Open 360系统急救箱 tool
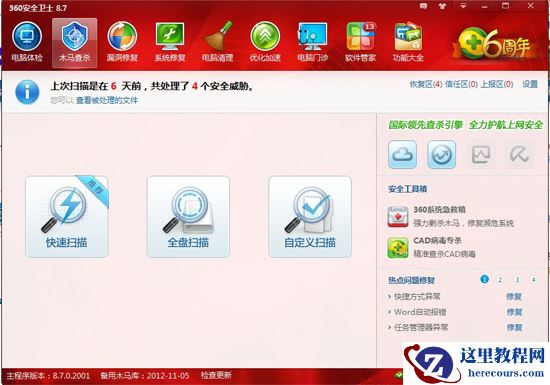Image resolution: width=550 pixels, height=385 pixels. tap(451, 216)
